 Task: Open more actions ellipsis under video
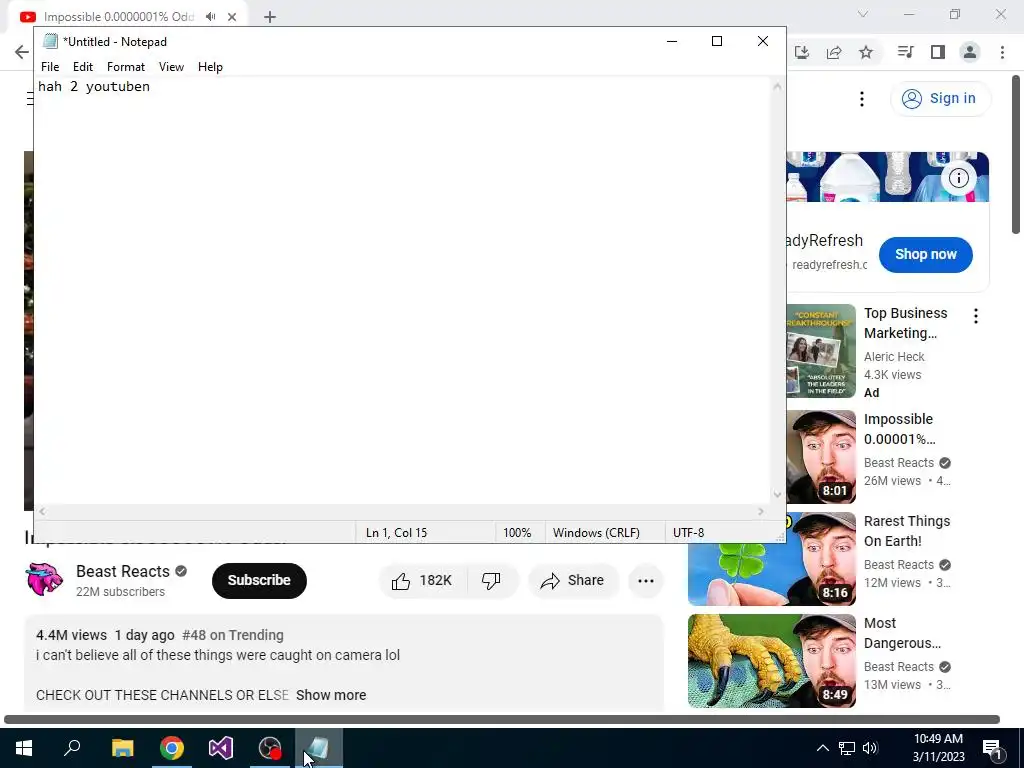[x=646, y=581]
